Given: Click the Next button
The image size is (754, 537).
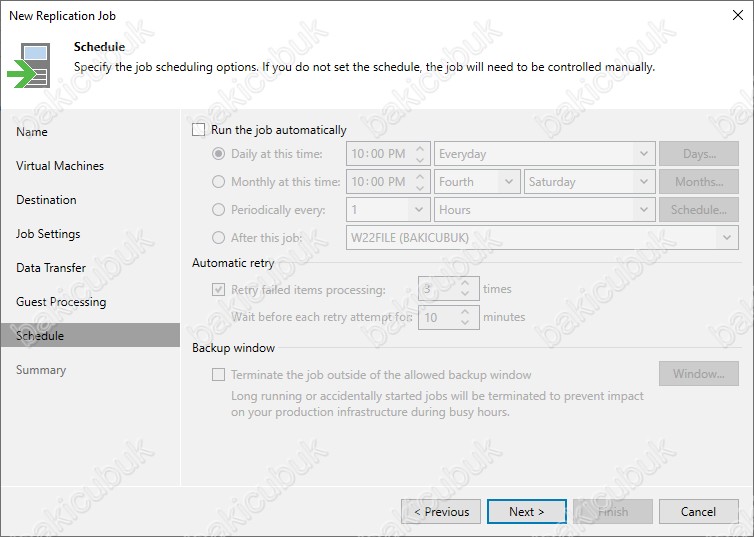Looking at the screenshot, I should click(x=527, y=512).
